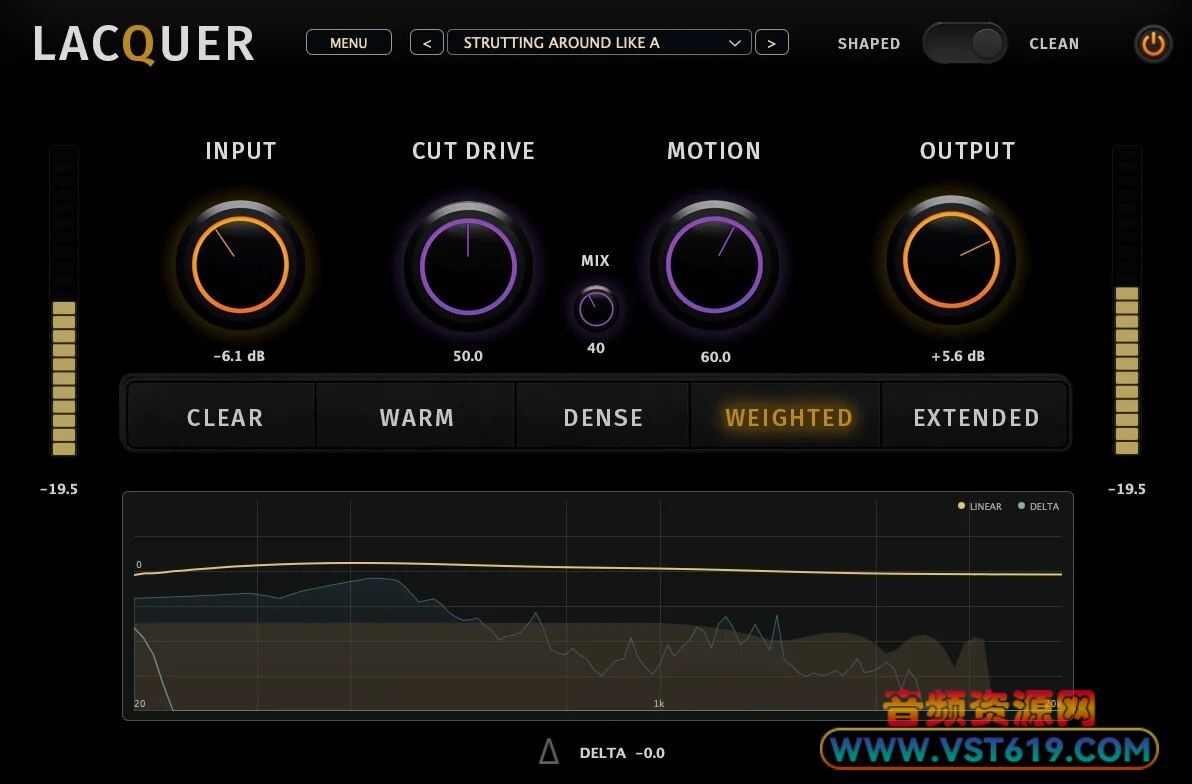Open the preset dropdown STRUTTING AROUND LIKE A
The image size is (1192, 784).
point(599,43)
